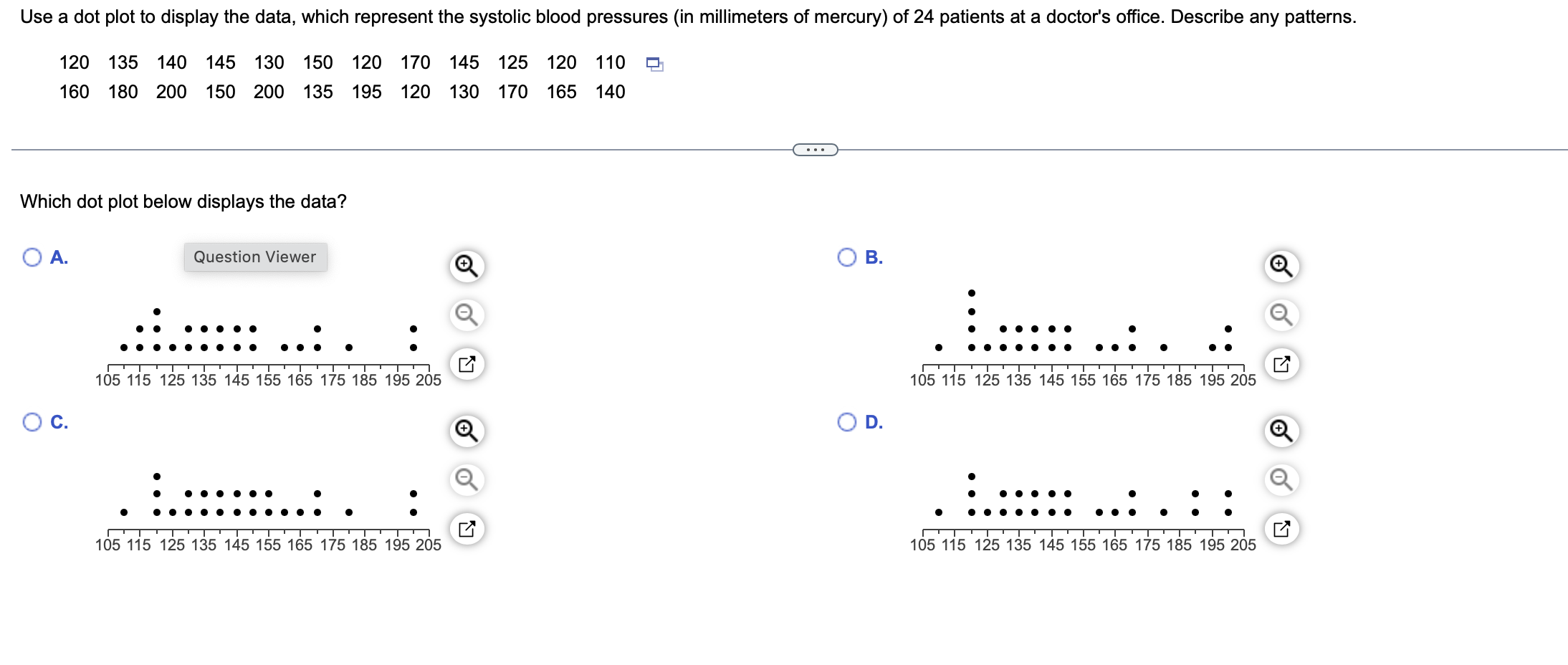Select answer choice B
The image size is (1568, 665).
click(x=848, y=256)
